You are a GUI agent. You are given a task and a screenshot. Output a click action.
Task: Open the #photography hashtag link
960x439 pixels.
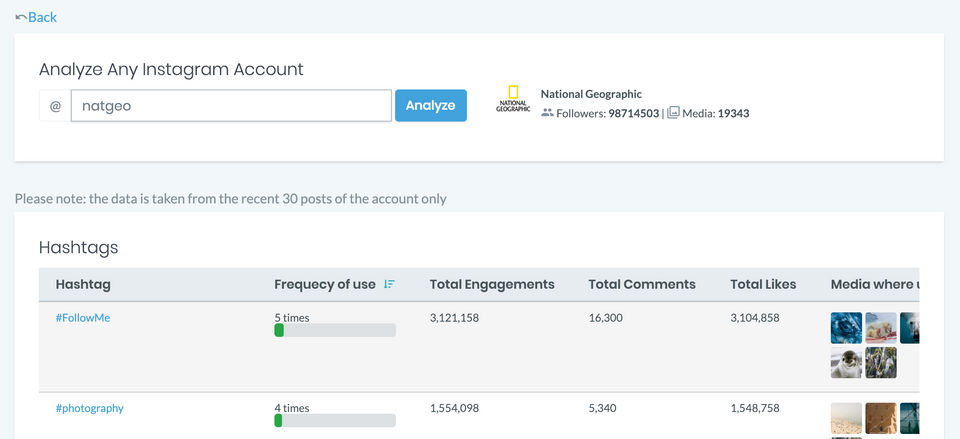click(x=89, y=408)
